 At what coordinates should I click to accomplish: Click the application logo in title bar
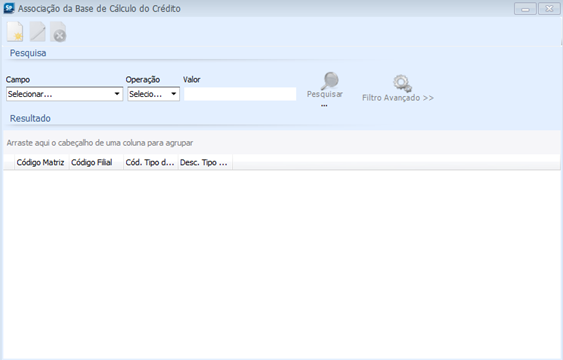[9, 8]
